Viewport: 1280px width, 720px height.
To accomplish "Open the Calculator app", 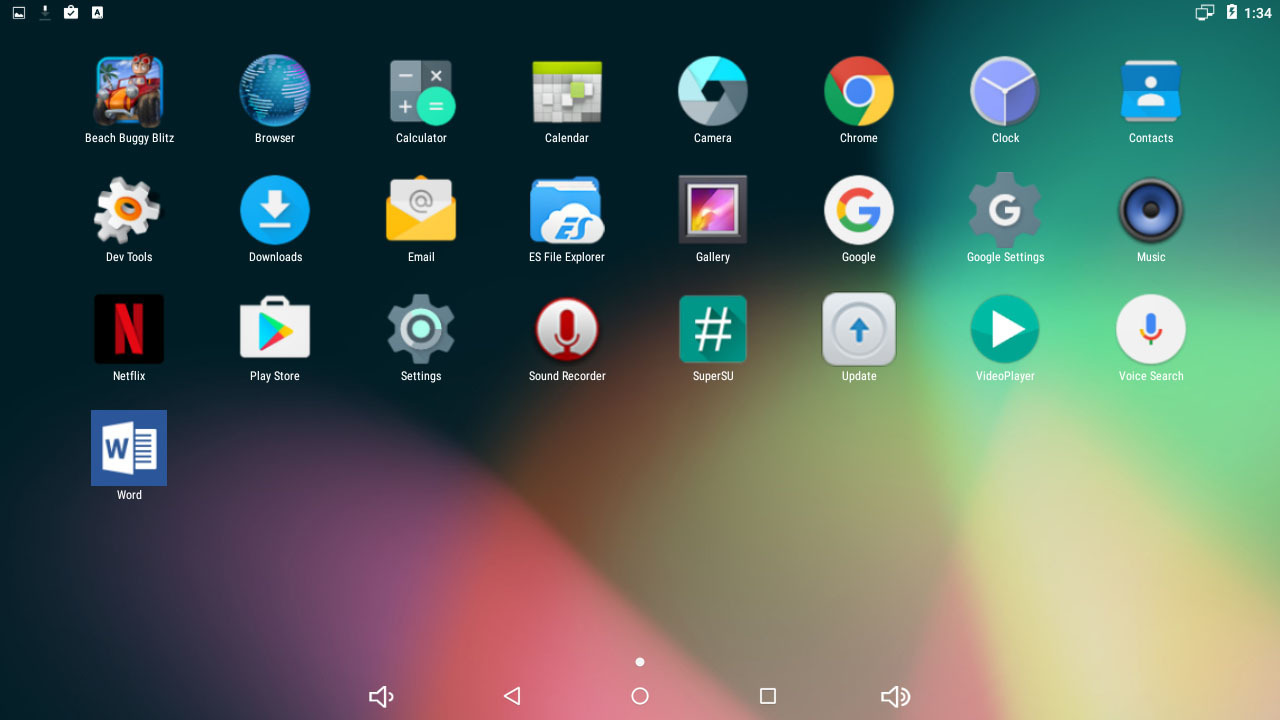I will [x=421, y=91].
